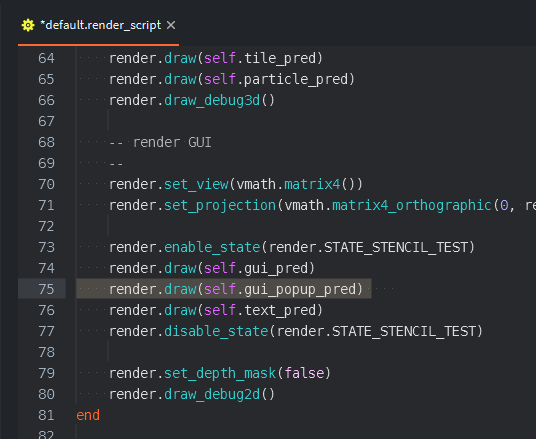
Task: Close the default.render_script tab
Action: coord(171,25)
